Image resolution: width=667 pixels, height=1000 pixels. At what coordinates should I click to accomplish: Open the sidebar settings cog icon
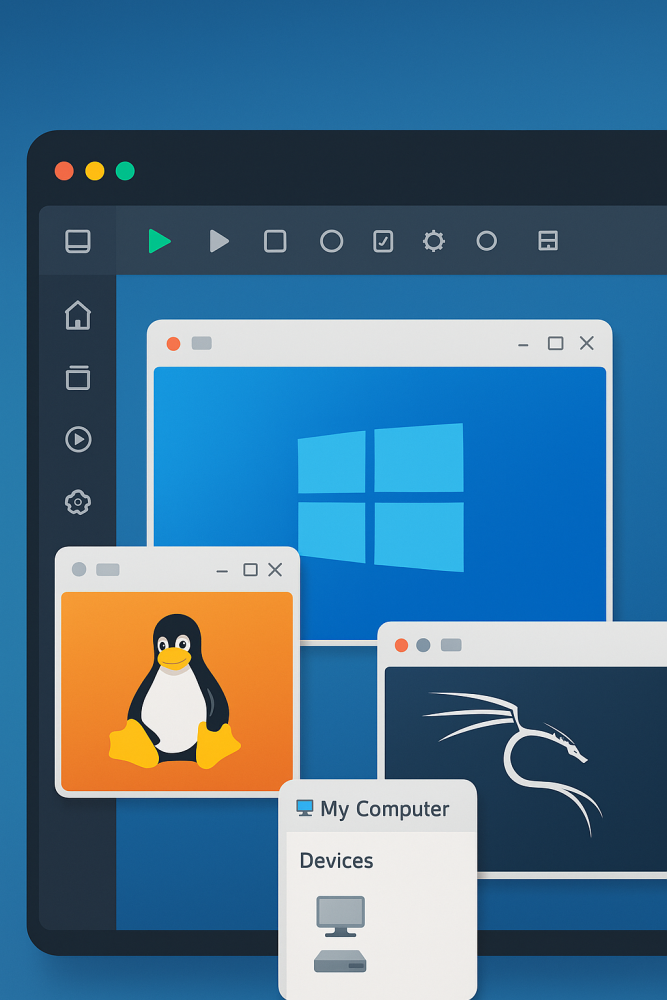tap(78, 503)
